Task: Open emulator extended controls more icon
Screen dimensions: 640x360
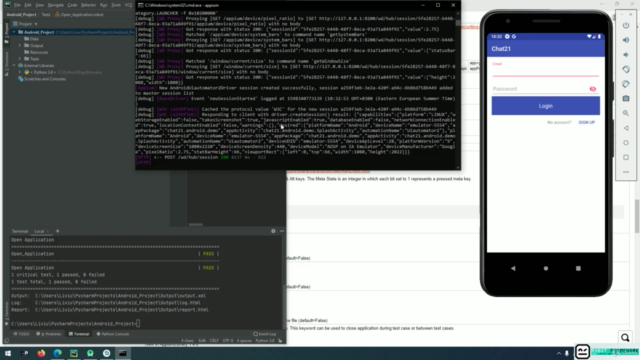Action: (626, 172)
